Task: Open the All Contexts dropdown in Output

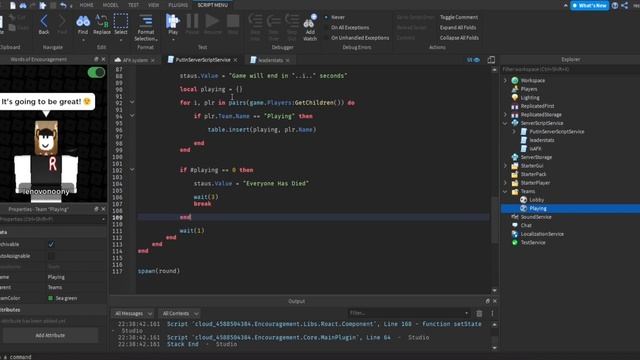Action: tap(180, 313)
